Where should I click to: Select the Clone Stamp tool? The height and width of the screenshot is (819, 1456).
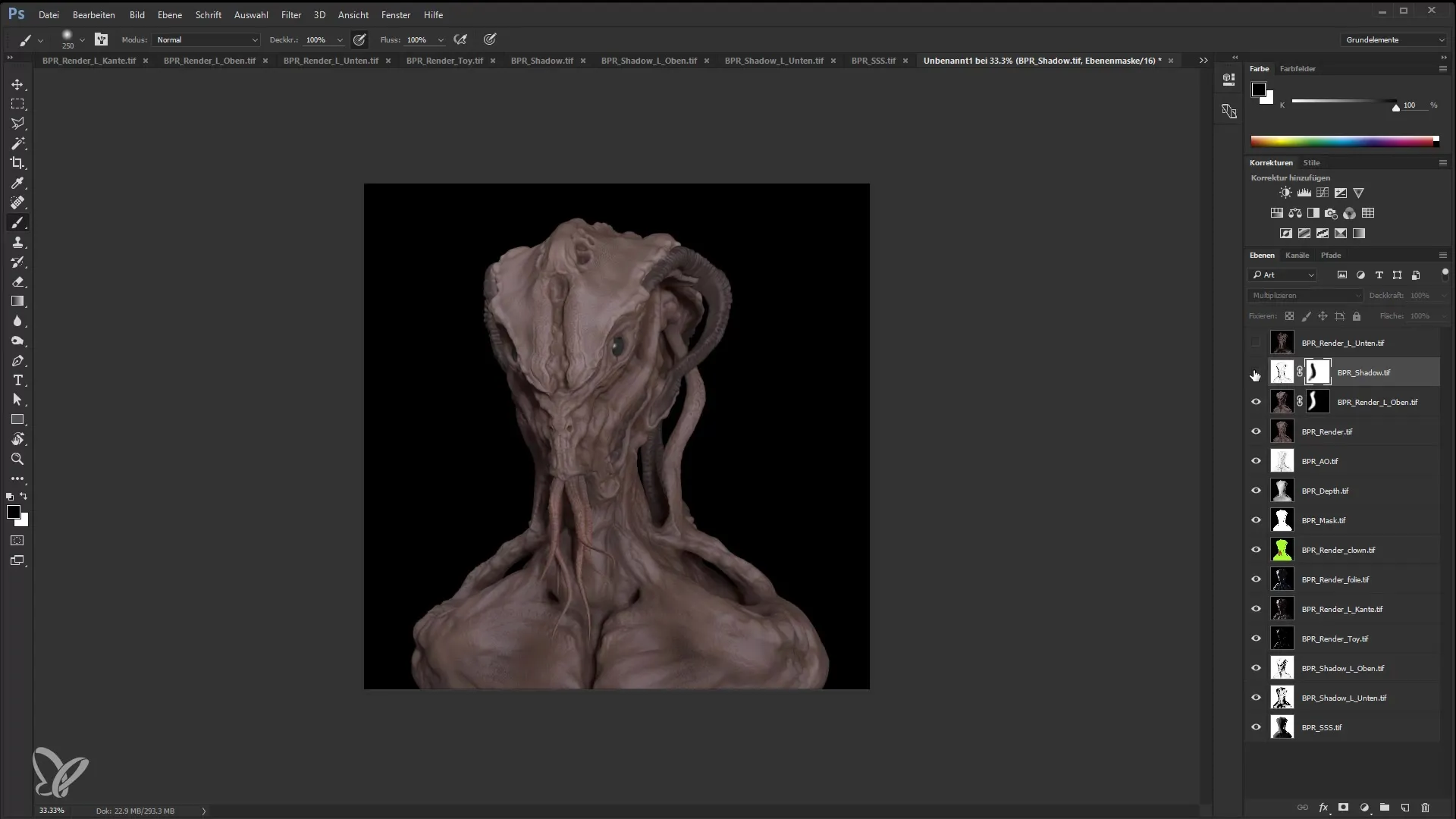tap(17, 242)
